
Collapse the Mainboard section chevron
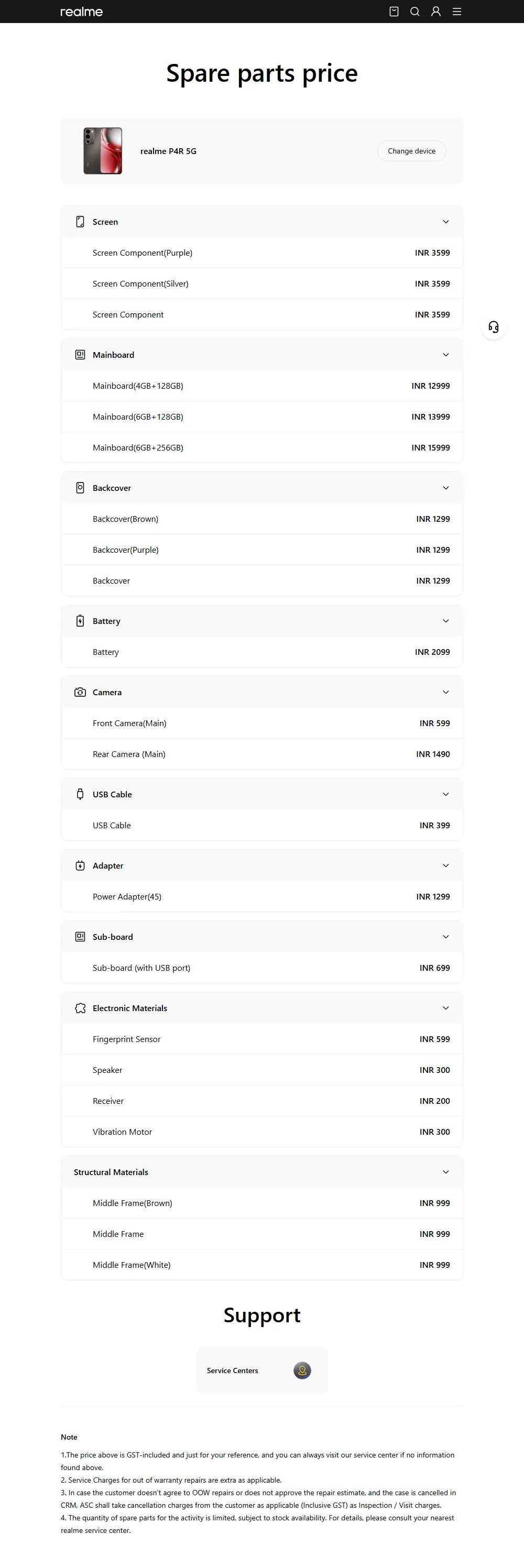[446, 355]
